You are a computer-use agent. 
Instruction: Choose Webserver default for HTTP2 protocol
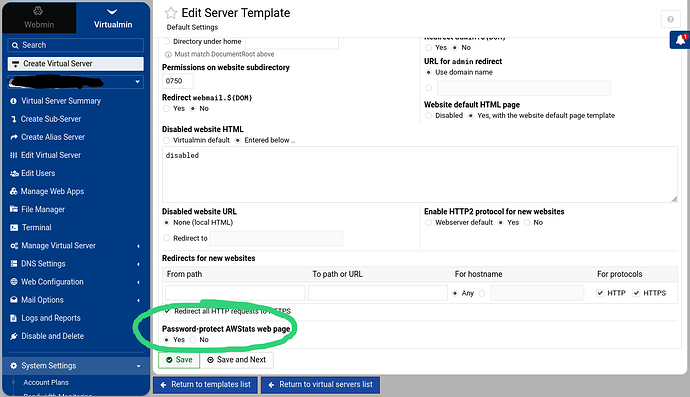tap(429, 223)
